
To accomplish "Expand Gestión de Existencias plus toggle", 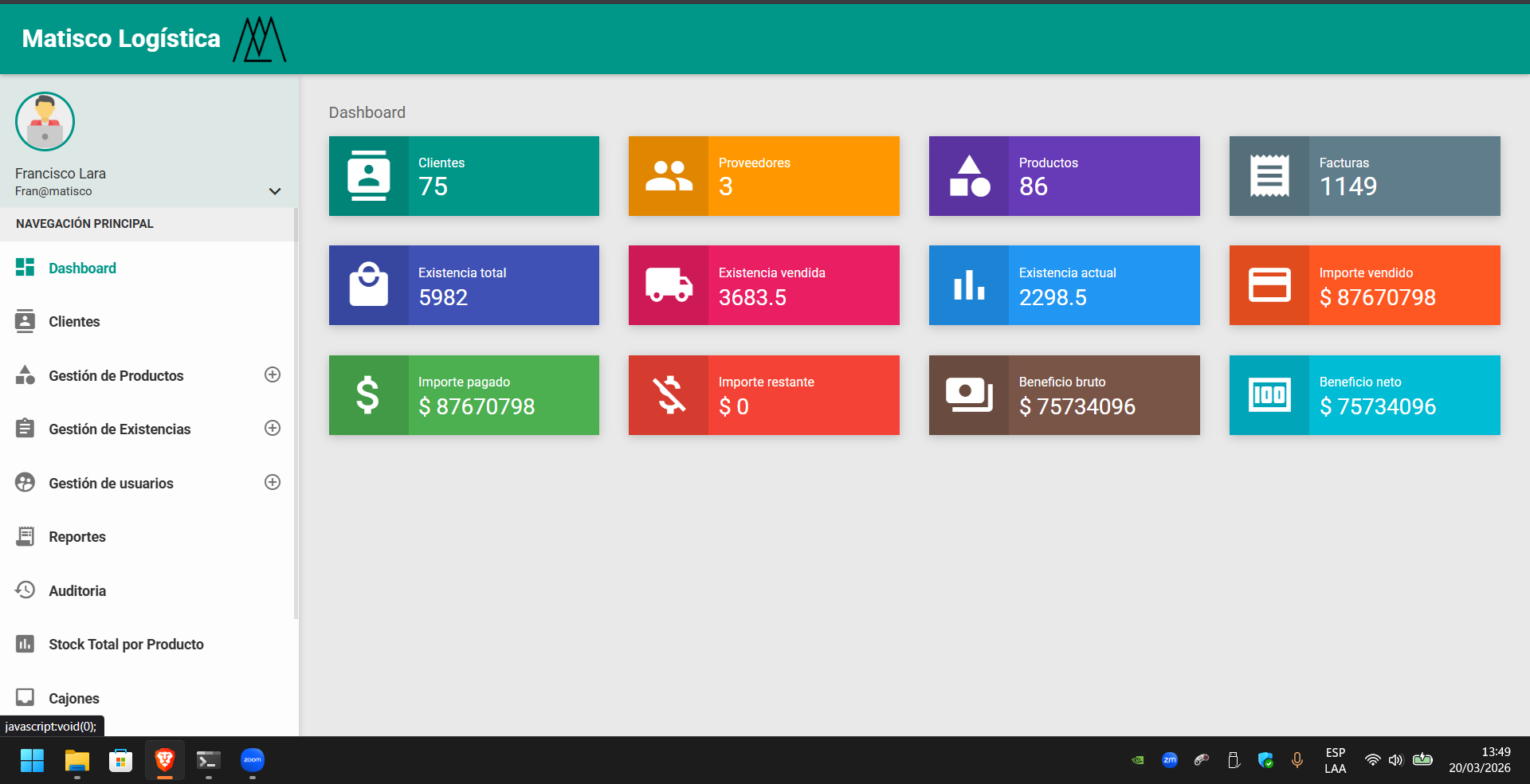I will pyautogui.click(x=273, y=429).
